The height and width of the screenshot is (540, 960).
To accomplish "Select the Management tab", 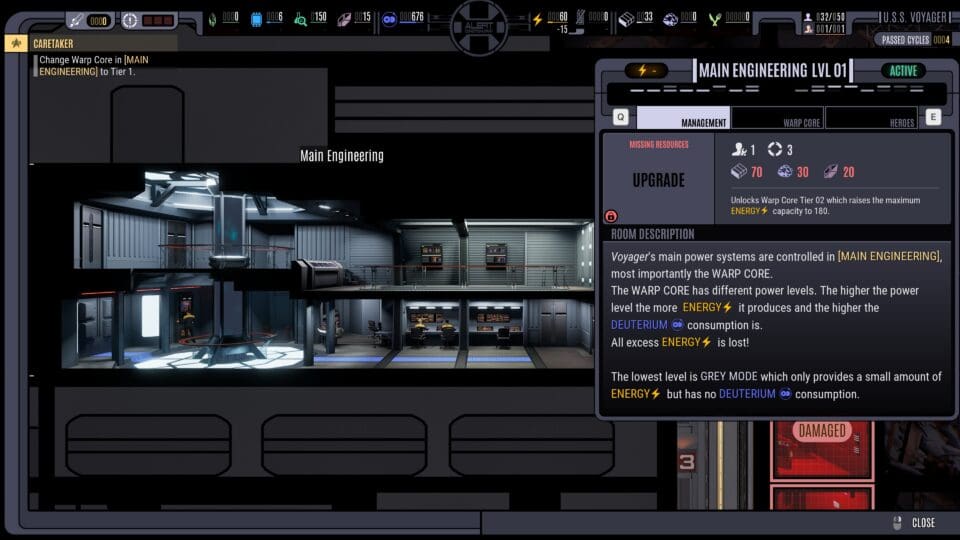I will point(683,118).
